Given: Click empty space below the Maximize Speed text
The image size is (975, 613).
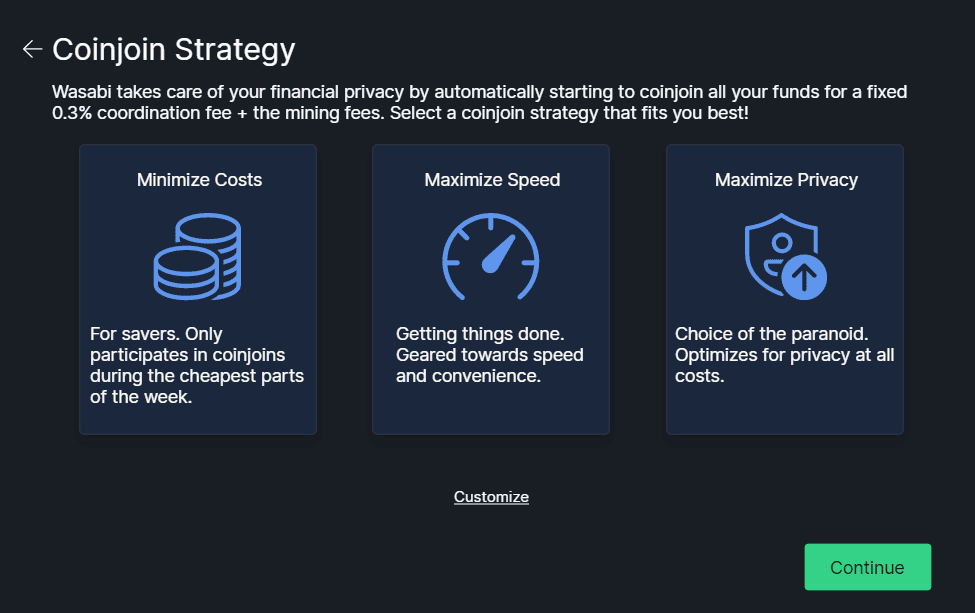Looking at the screenshot, I should 491,410.
